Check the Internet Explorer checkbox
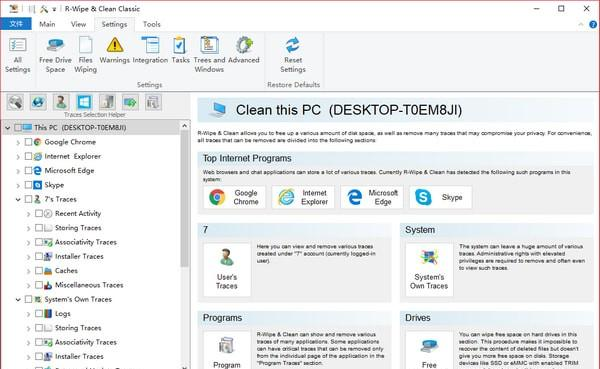 pyautogui.click(x=28, y=156)
